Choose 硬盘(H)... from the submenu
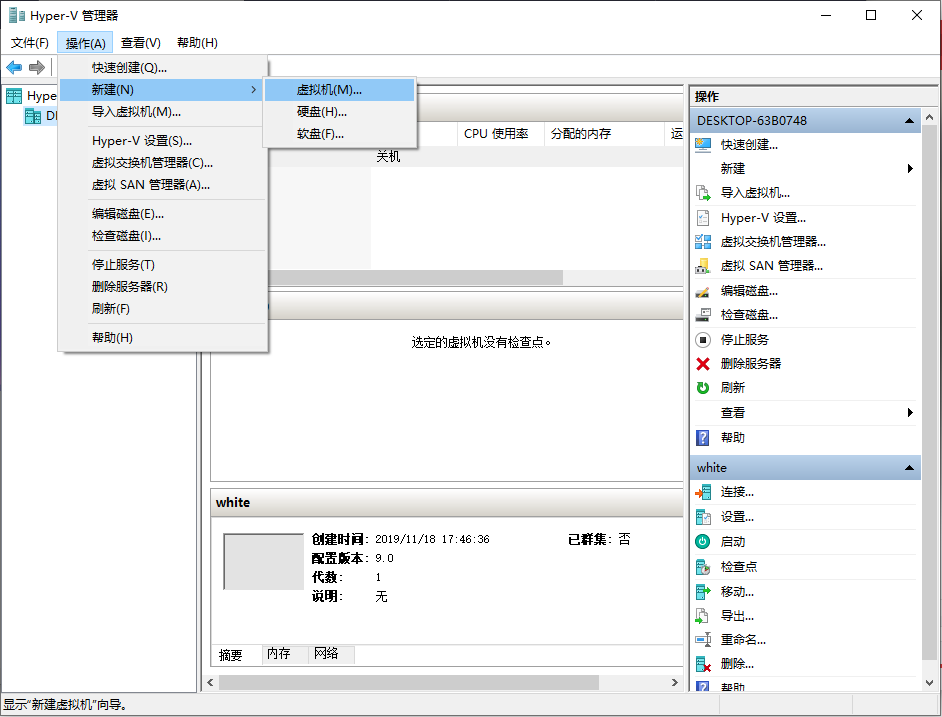 pos(339,112)
